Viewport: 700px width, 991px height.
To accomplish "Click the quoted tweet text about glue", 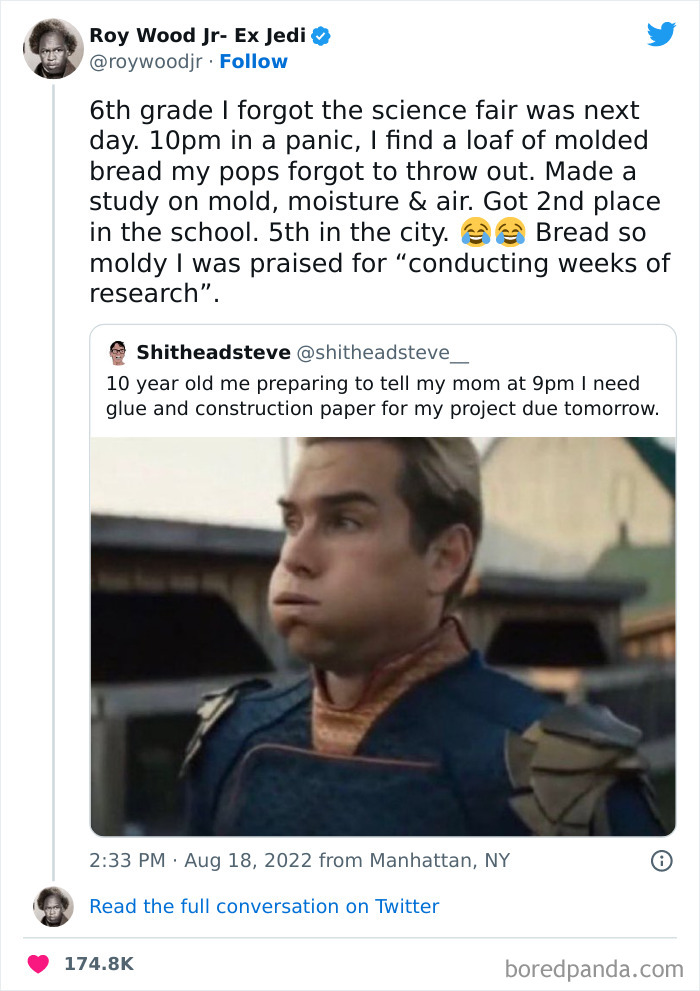I will pos(382,396).
